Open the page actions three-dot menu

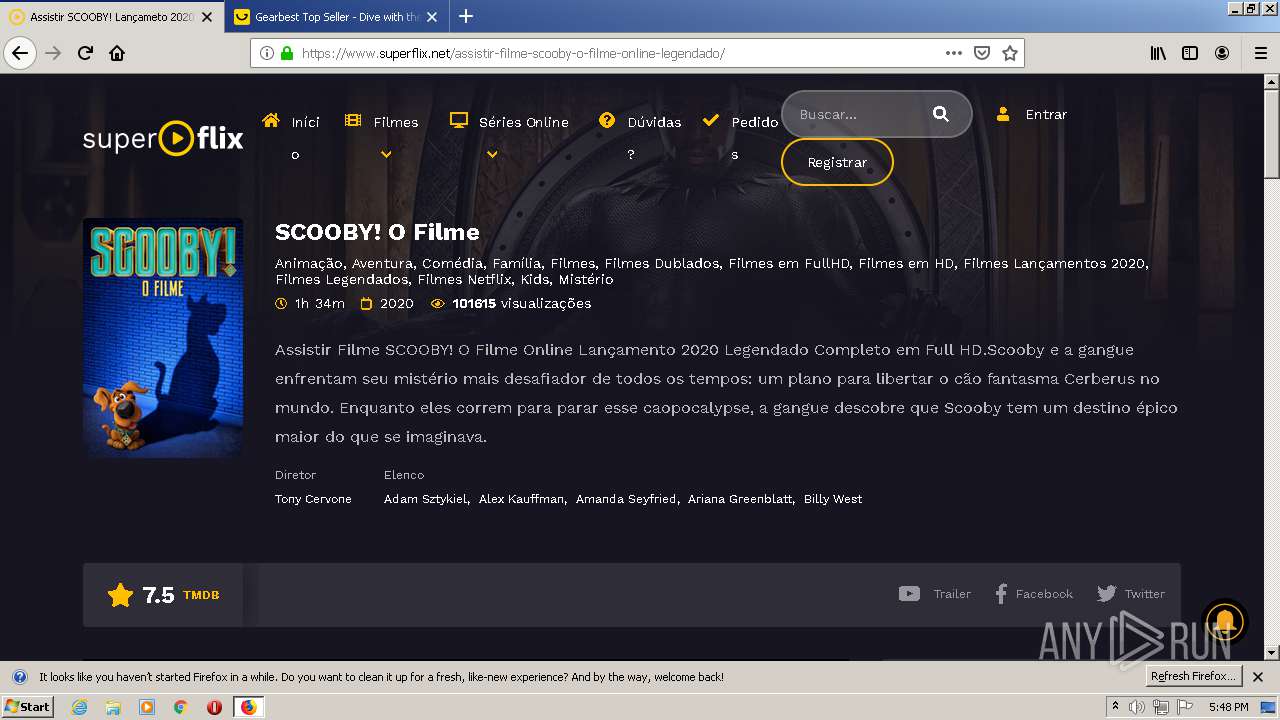pyautogui.click(x=953, y=53)
